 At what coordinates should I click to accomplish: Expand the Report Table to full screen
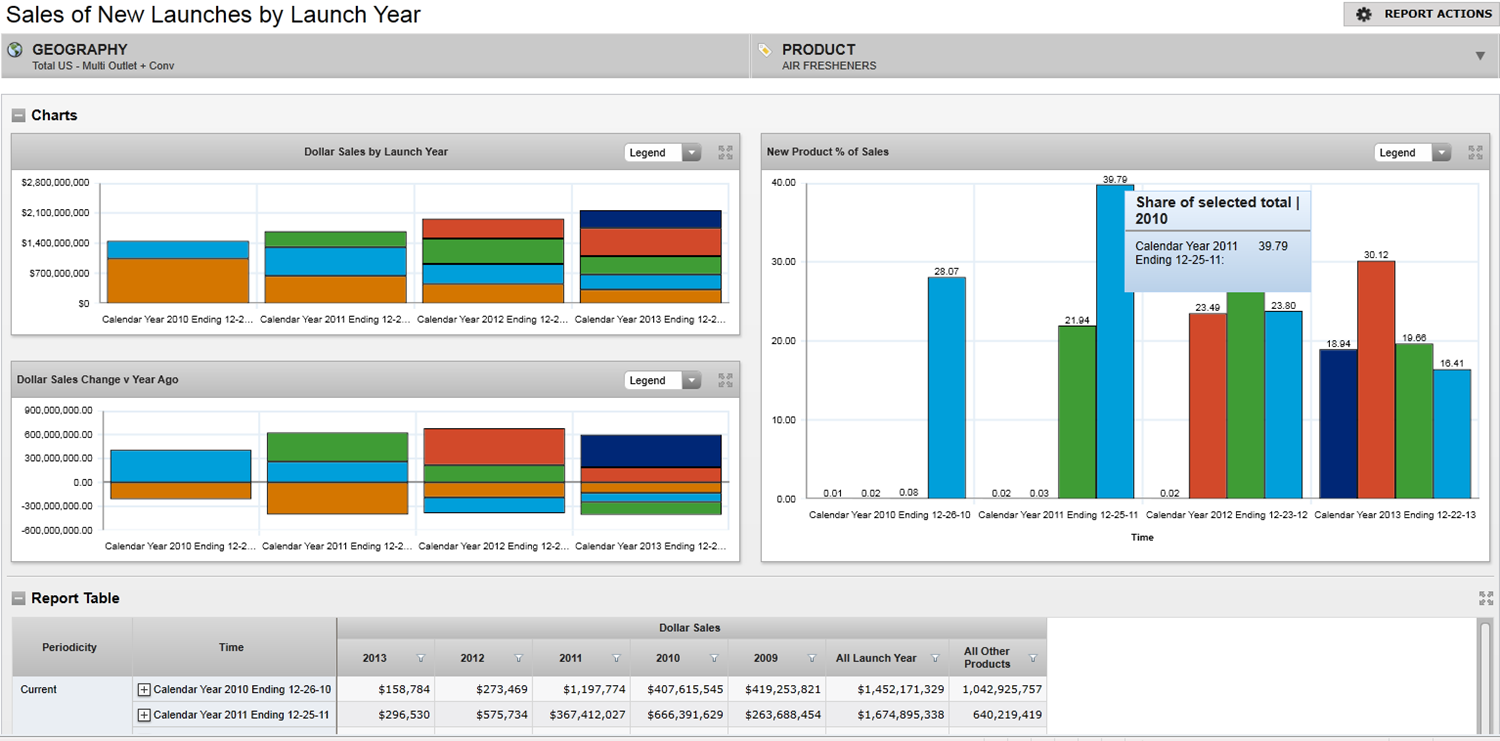[1486, 598]
